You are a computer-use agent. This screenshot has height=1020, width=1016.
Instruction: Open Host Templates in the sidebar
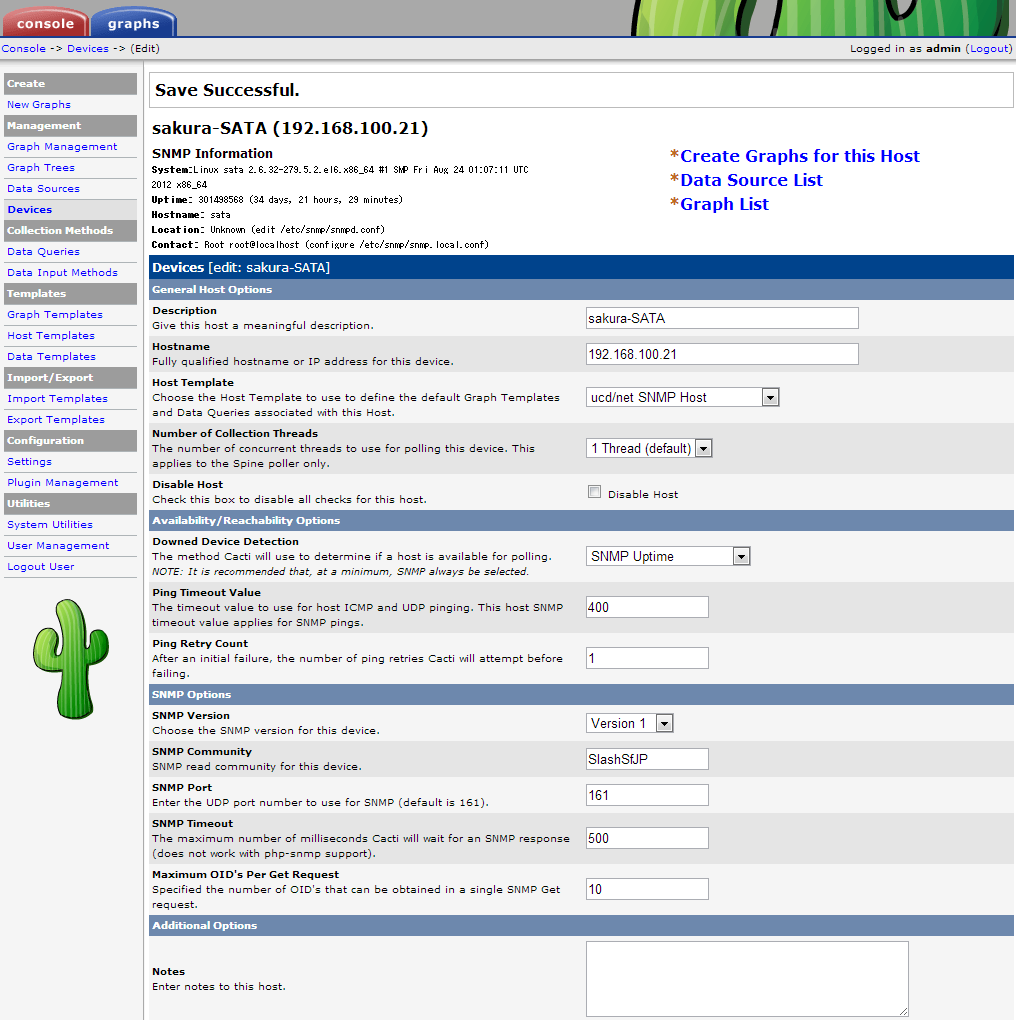click(51, 336)
